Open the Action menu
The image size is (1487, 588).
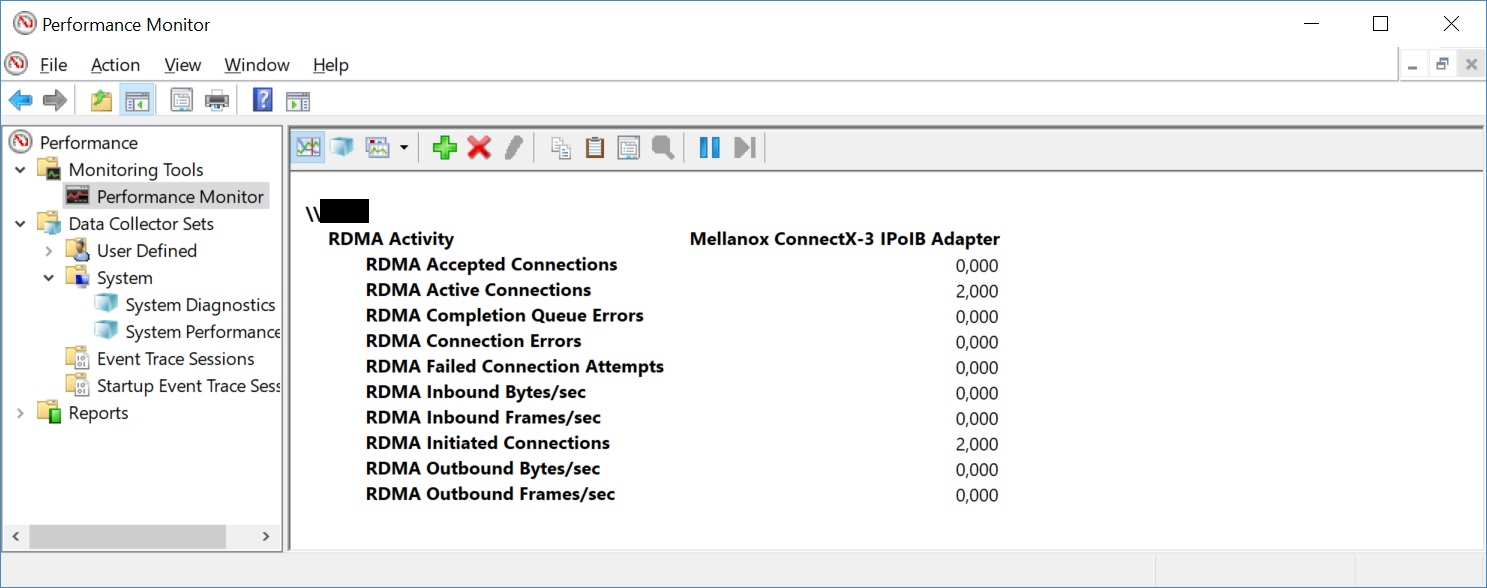point(115,64)
